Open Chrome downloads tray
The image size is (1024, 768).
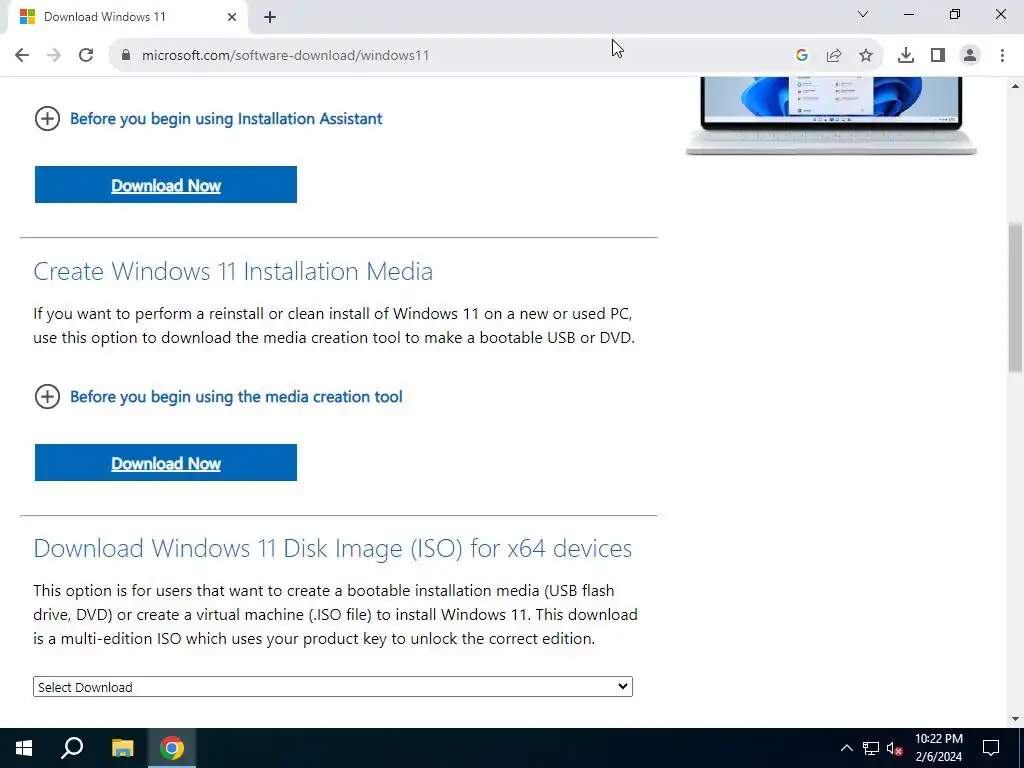point(906,56)
